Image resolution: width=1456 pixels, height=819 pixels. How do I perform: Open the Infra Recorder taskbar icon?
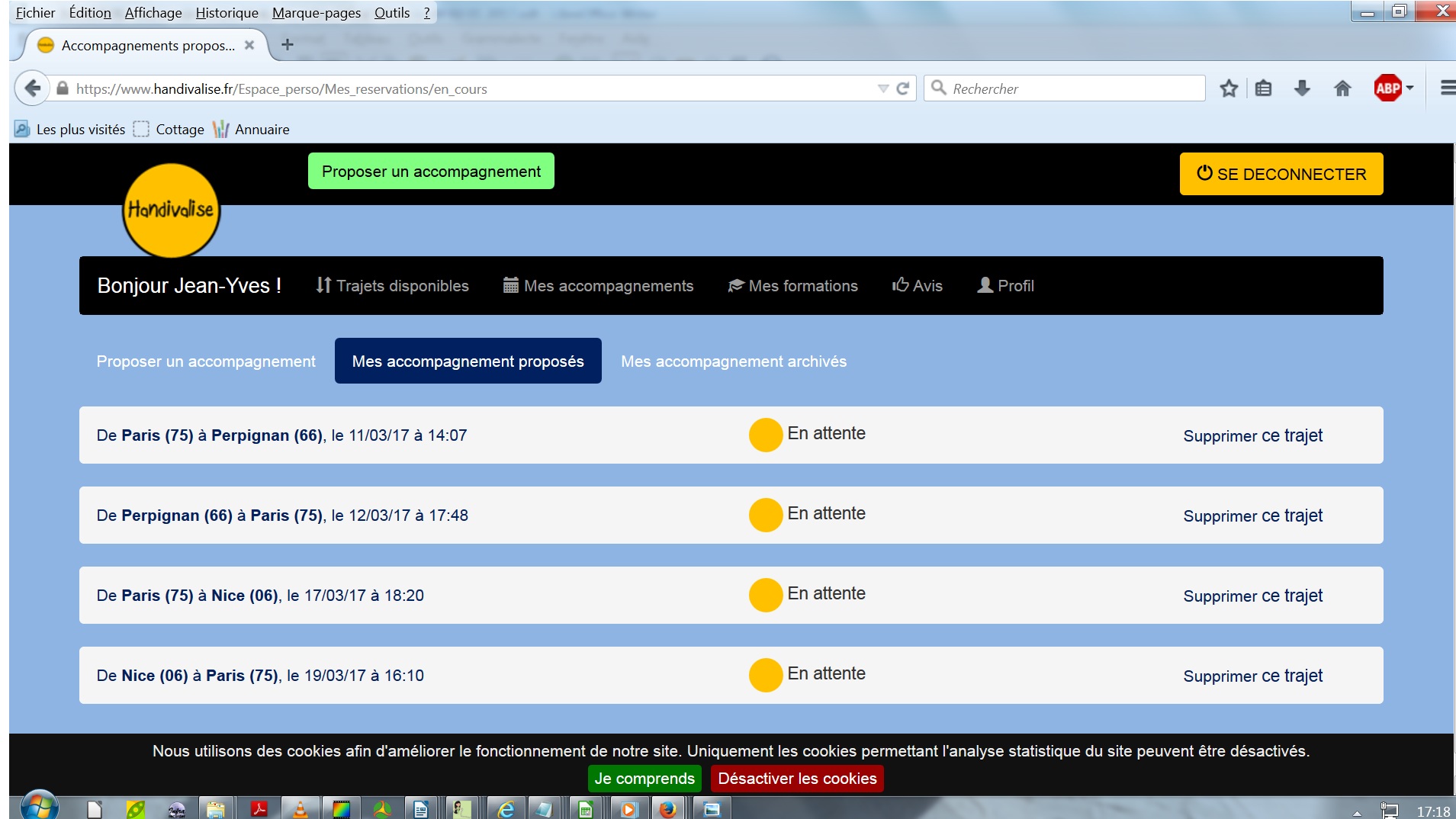177,809
